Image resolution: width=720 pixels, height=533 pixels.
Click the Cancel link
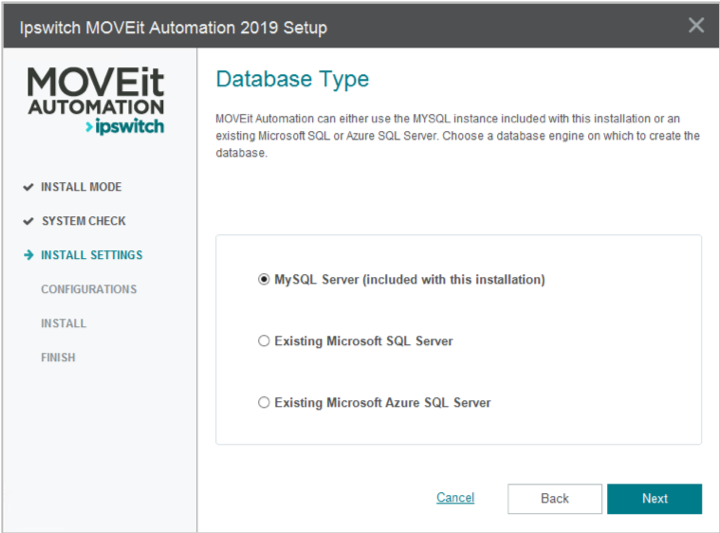(455, 498)
